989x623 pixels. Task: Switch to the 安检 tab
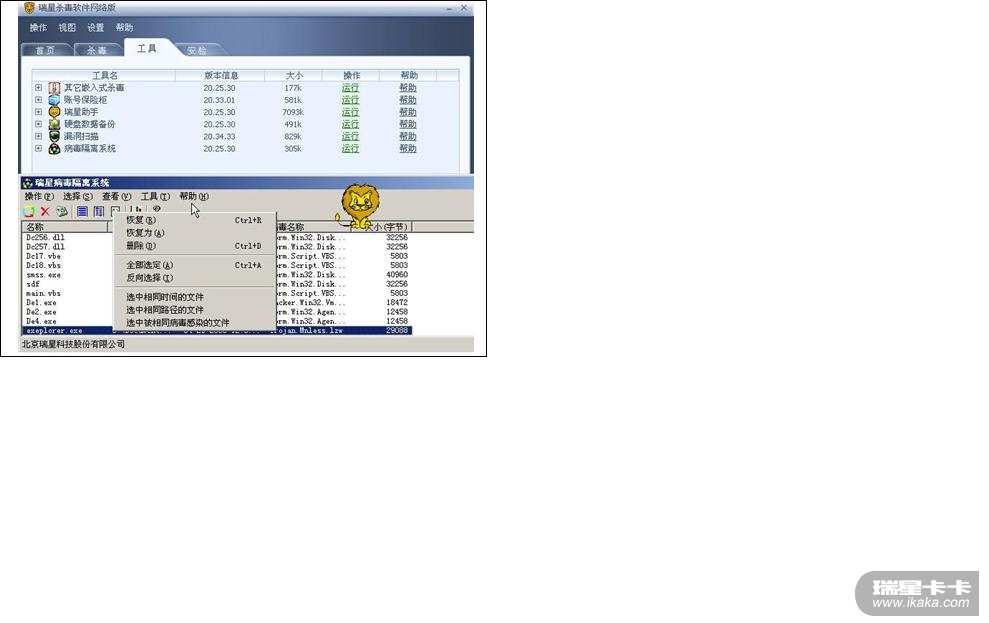pyautogui.click(x=197, y=50)
